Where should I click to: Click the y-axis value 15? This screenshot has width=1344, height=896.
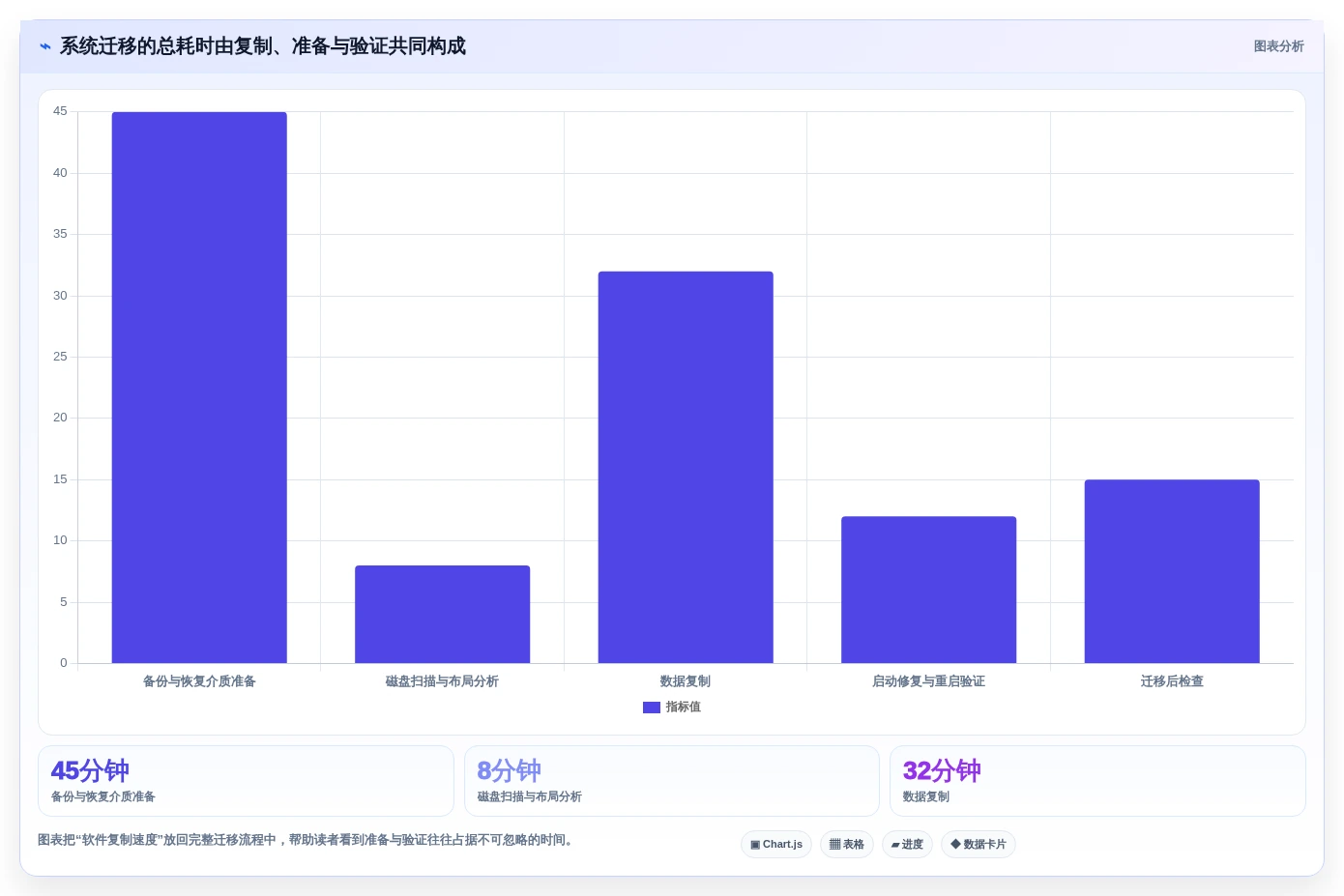[60, 479]
